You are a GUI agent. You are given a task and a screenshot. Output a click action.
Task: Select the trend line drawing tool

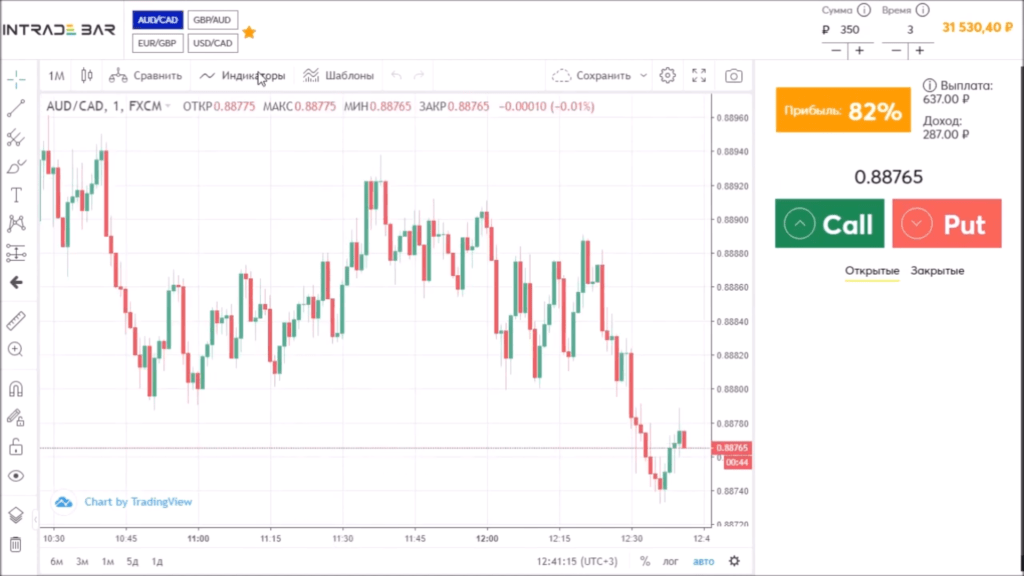click(16, 109)
